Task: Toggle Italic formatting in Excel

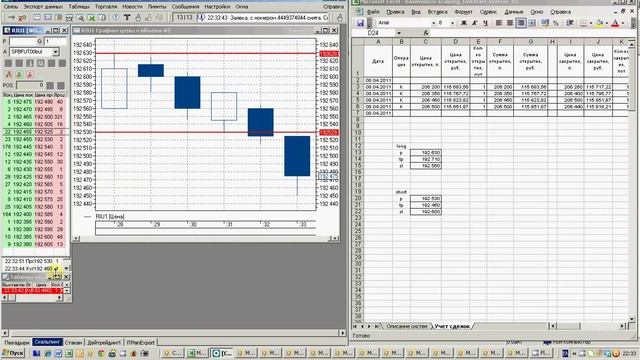Action: point(475,23)
